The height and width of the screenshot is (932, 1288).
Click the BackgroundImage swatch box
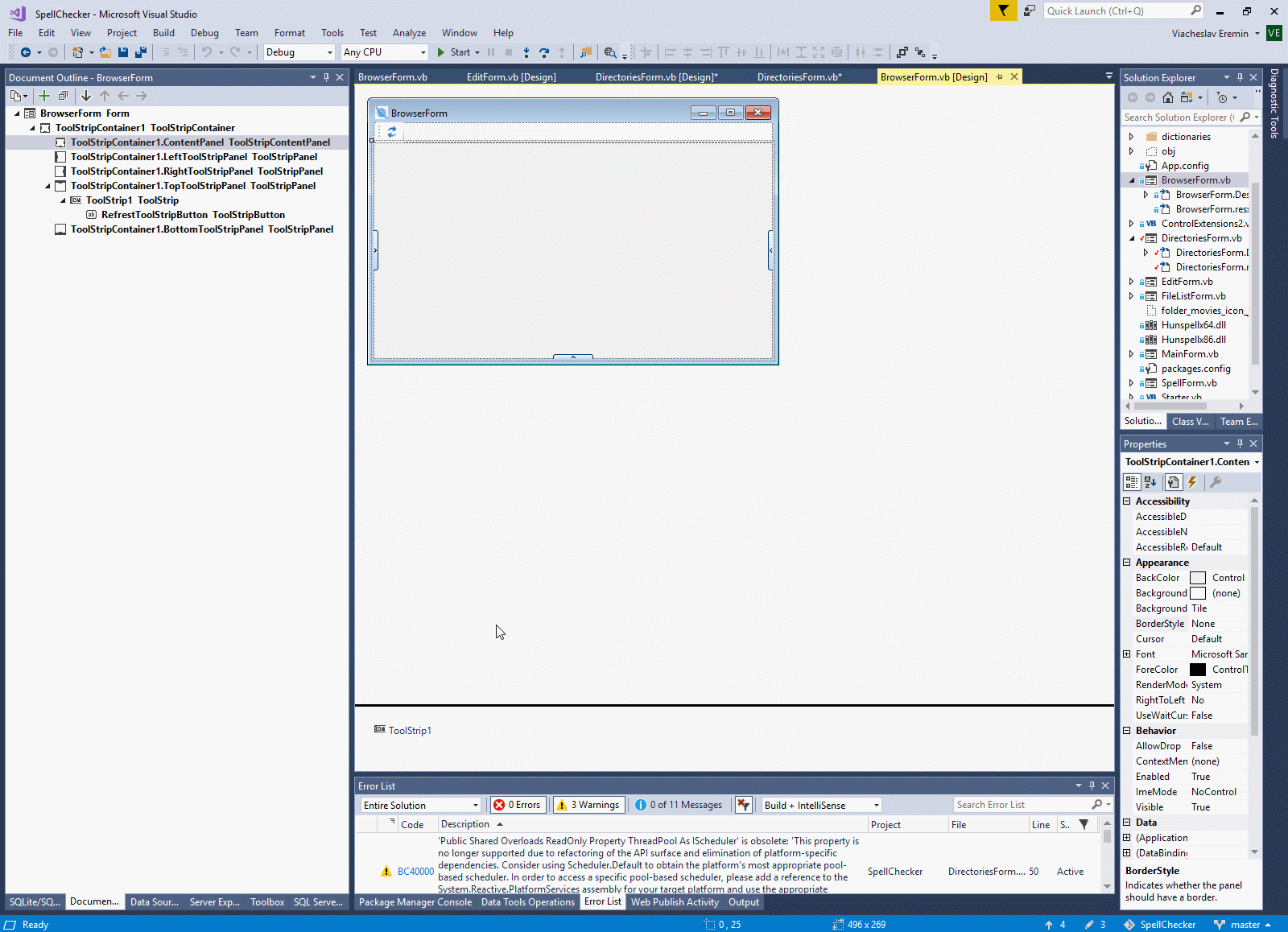coord(1198,593)
